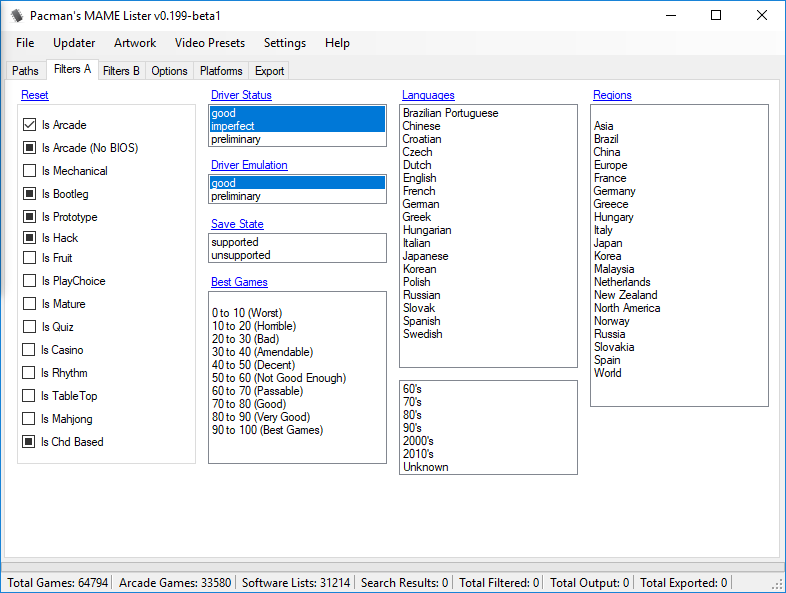Select New Zealand region
The image size is (786, 593).
[x=679, y=295]
